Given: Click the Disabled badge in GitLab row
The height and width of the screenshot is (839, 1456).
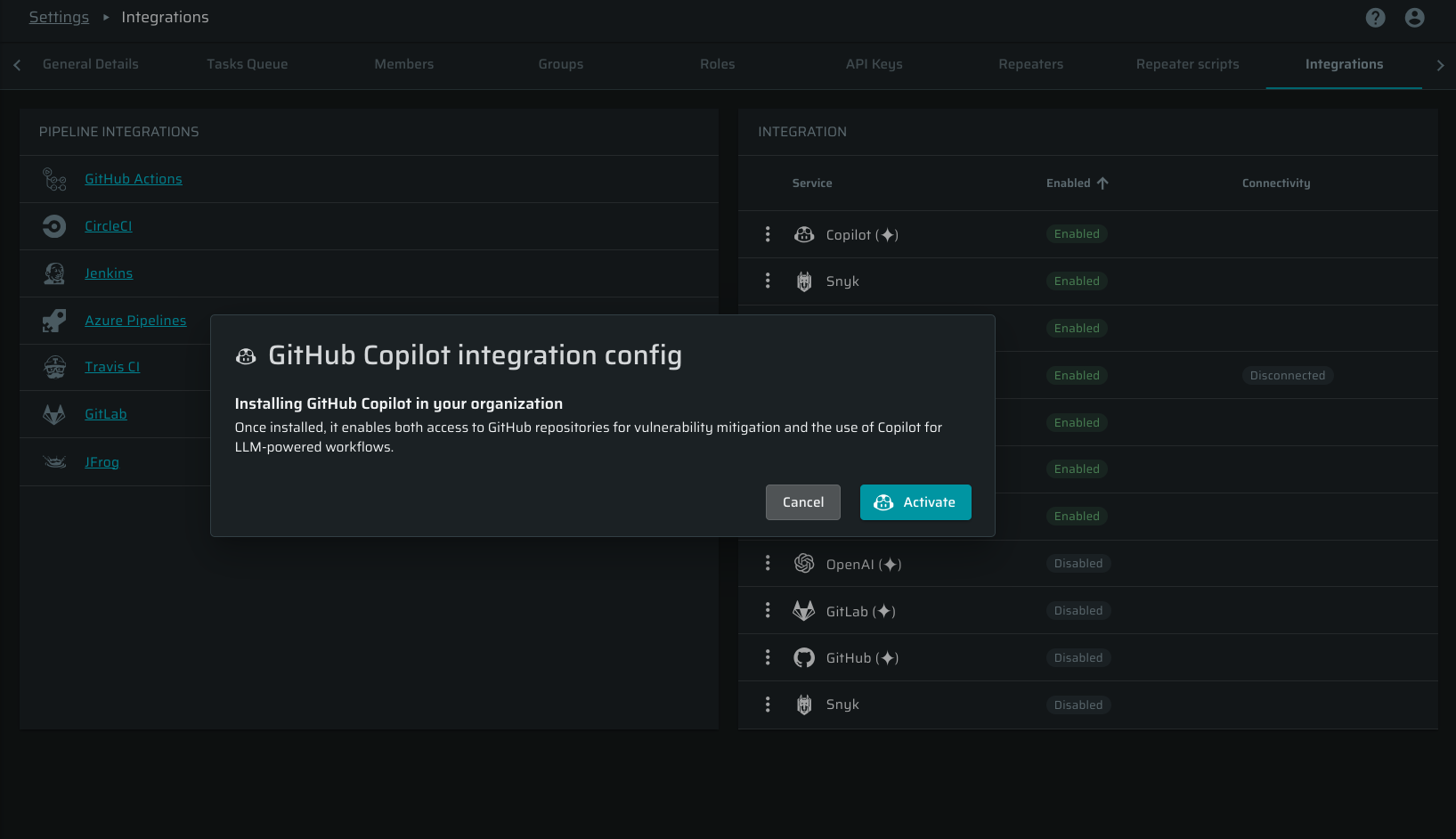Looking at the screenshot, I should click(1078, 611).
